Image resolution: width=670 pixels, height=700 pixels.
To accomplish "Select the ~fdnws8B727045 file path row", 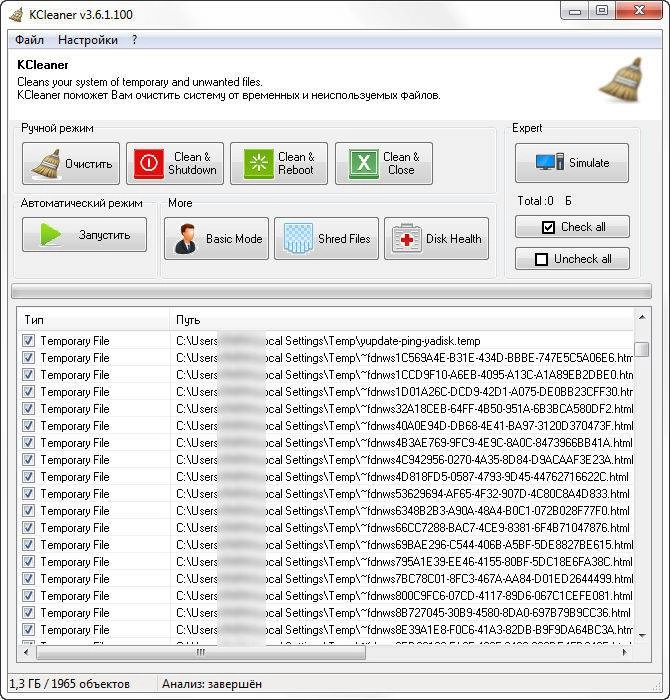I will (x=402, y=612).
